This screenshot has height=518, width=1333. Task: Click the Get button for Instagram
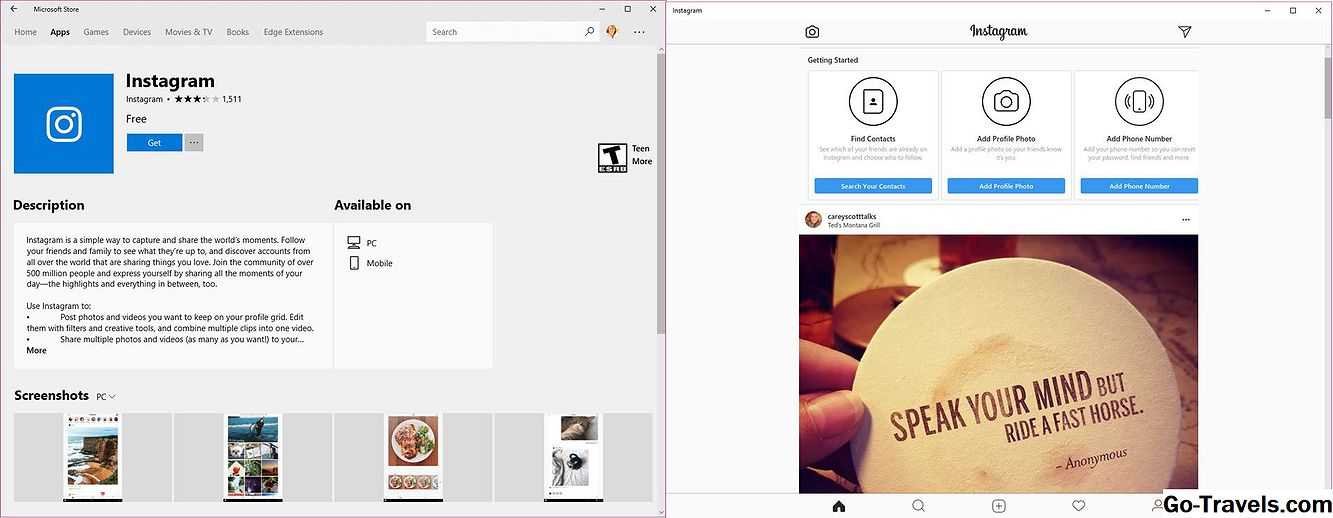point(154,143)
